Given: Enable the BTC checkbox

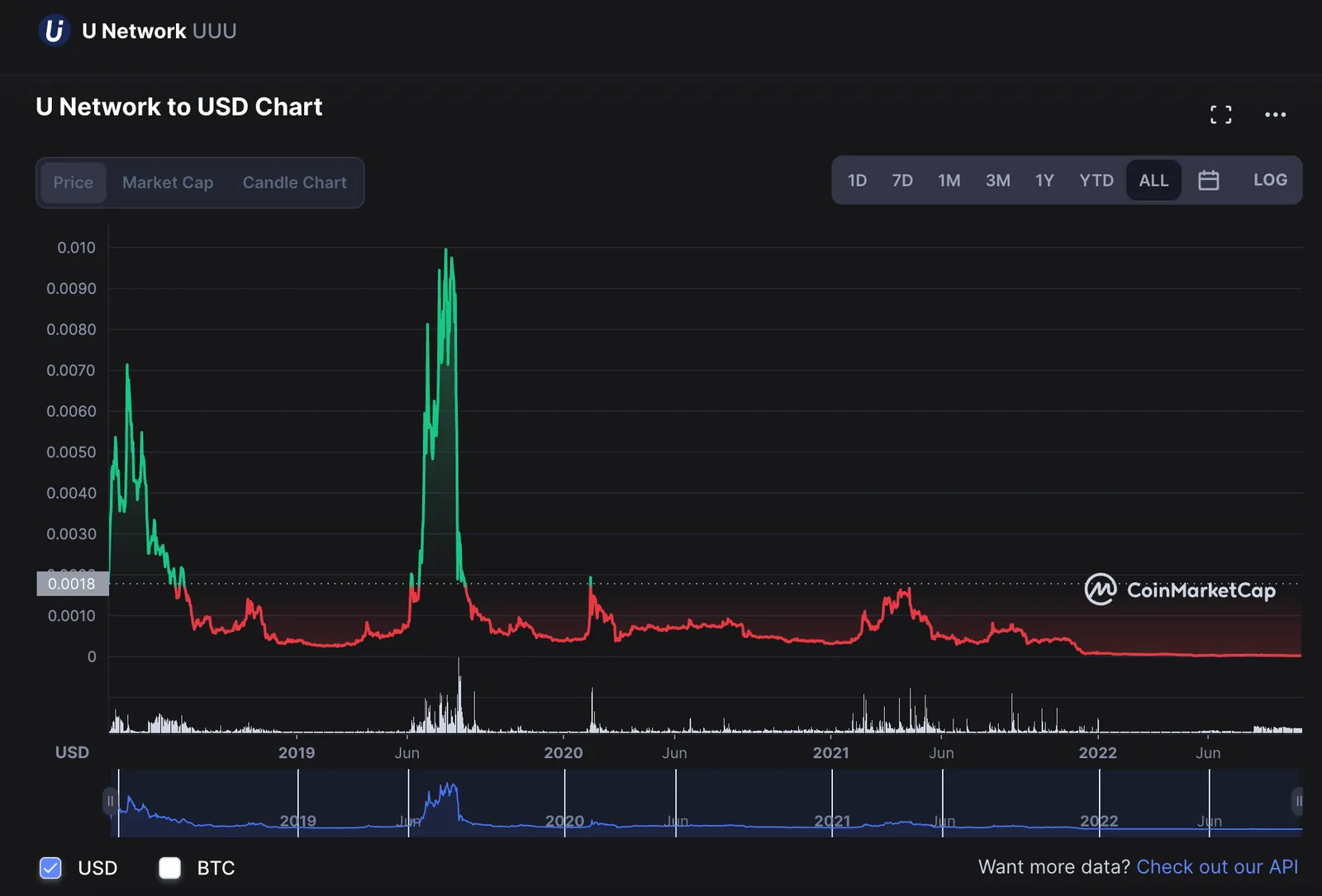Looking at the screenshot, I should 169,868.
